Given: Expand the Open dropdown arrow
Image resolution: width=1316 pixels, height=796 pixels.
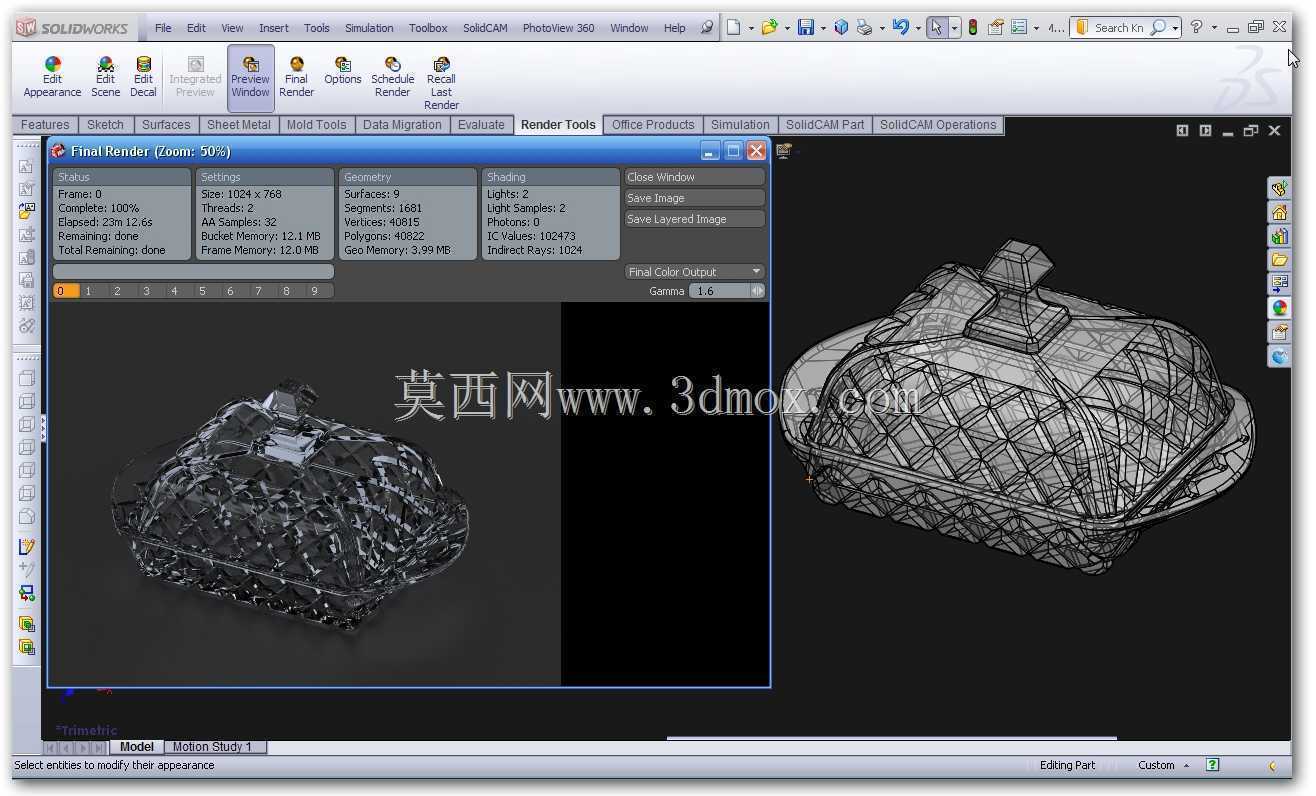Looking at the screenshot, I should pos(787,29).
